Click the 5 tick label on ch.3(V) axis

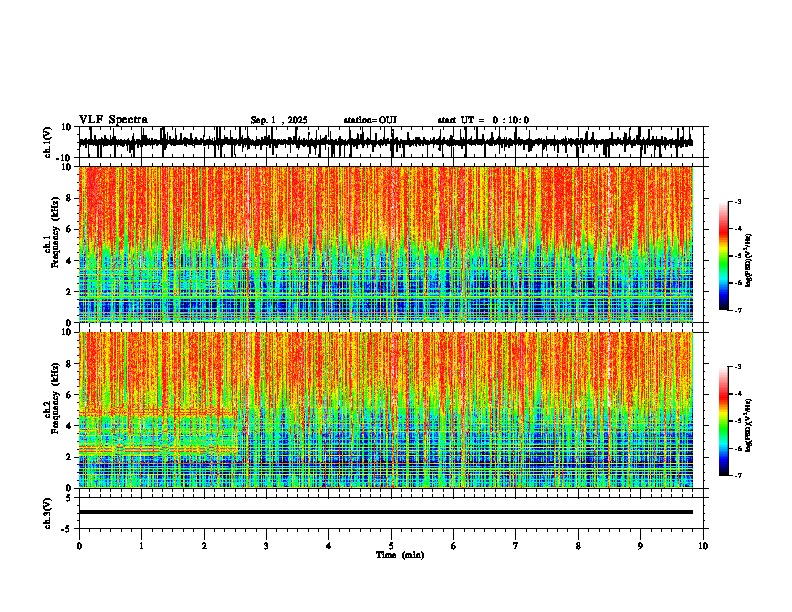coord(69,497)
